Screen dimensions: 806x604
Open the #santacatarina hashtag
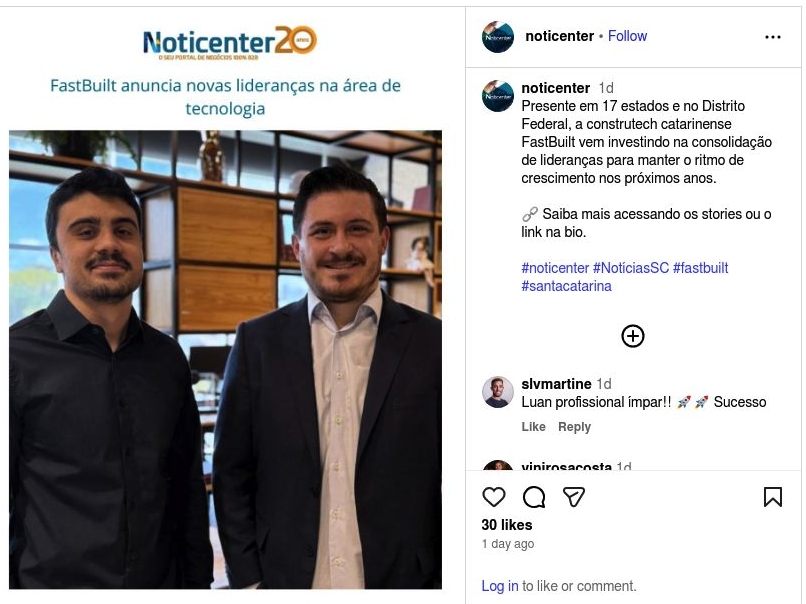pyautogui.click(x=566, y=286)
